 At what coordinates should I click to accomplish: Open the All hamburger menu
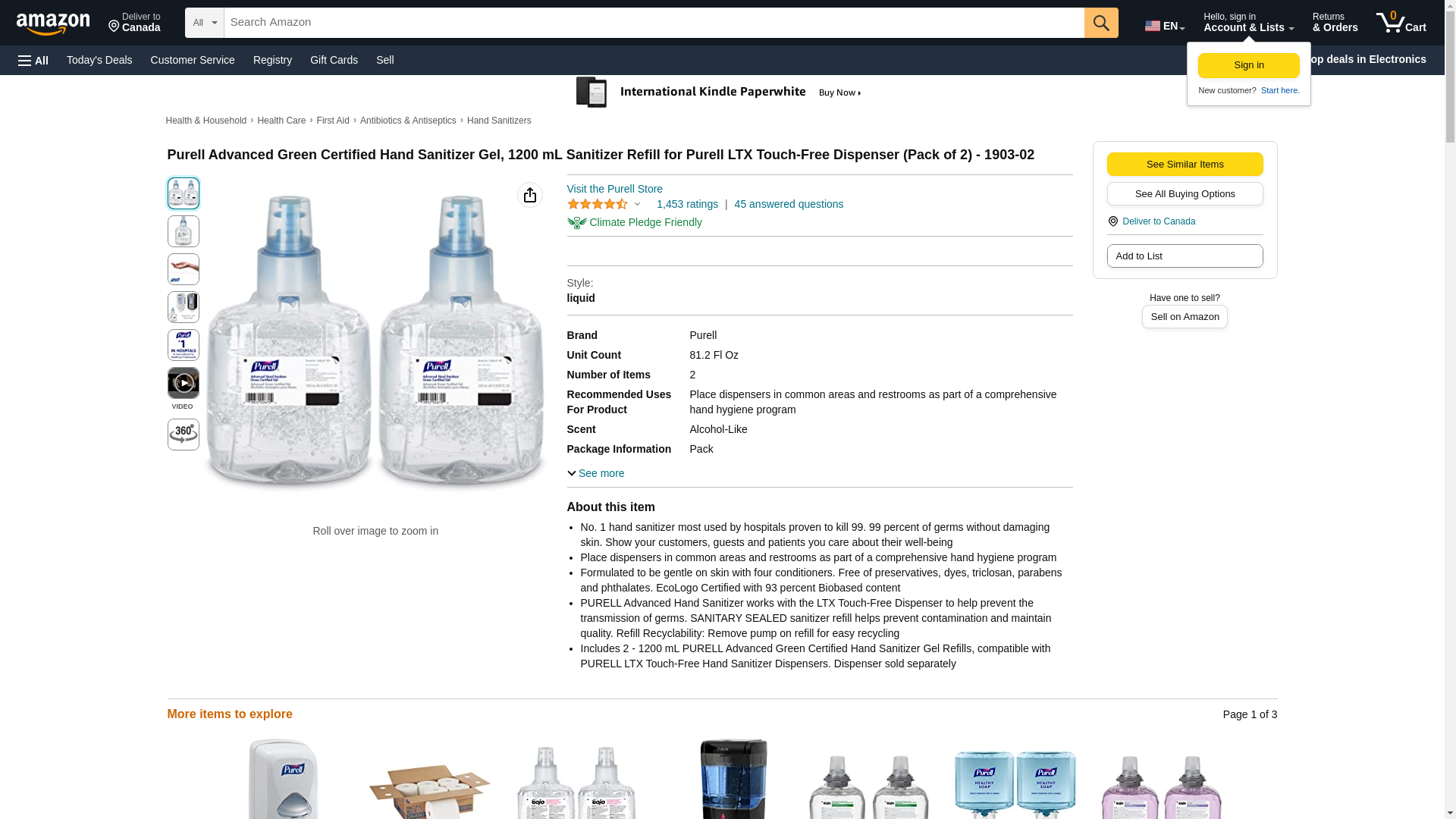click(x=33, y=60)
